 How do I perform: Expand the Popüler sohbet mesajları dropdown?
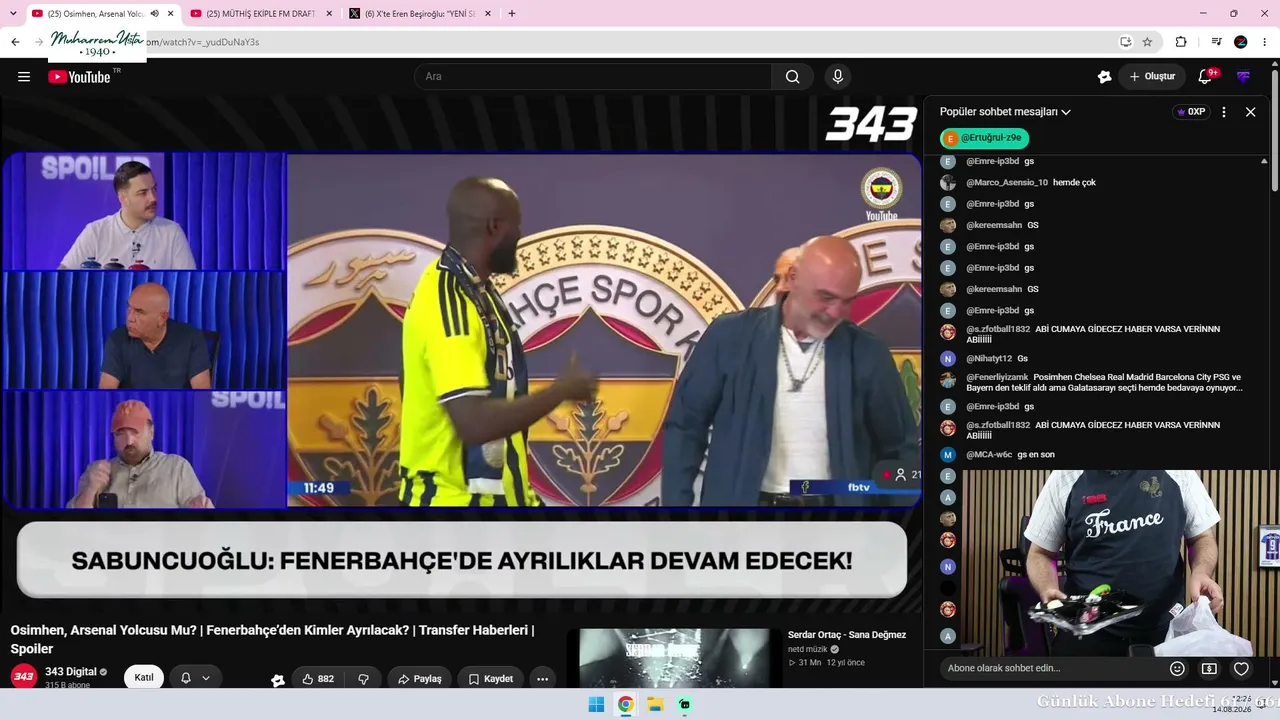click(1005, 112)
